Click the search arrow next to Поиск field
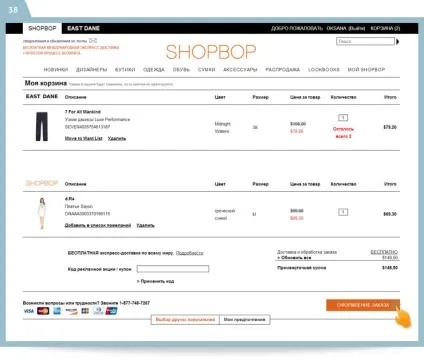424x360 pixels. pos(397,42)
